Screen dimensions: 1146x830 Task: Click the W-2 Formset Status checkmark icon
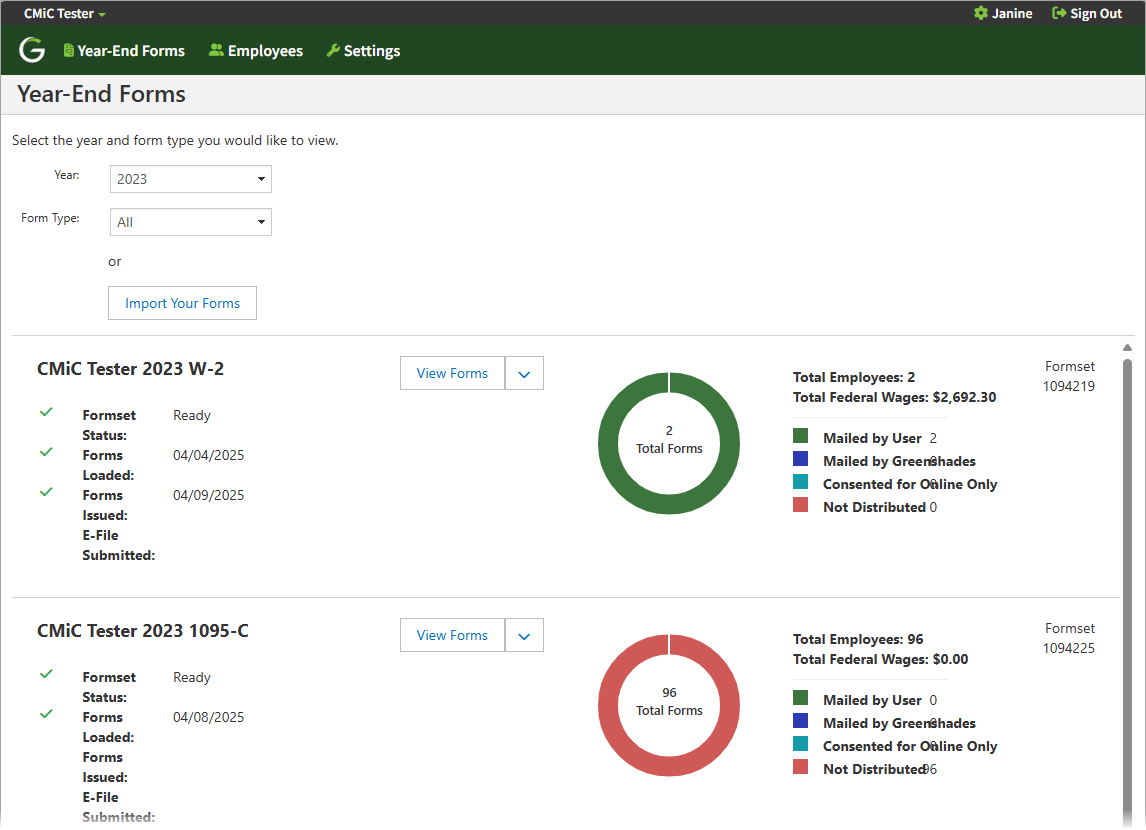pyautogui.click(x=46, y=412)
